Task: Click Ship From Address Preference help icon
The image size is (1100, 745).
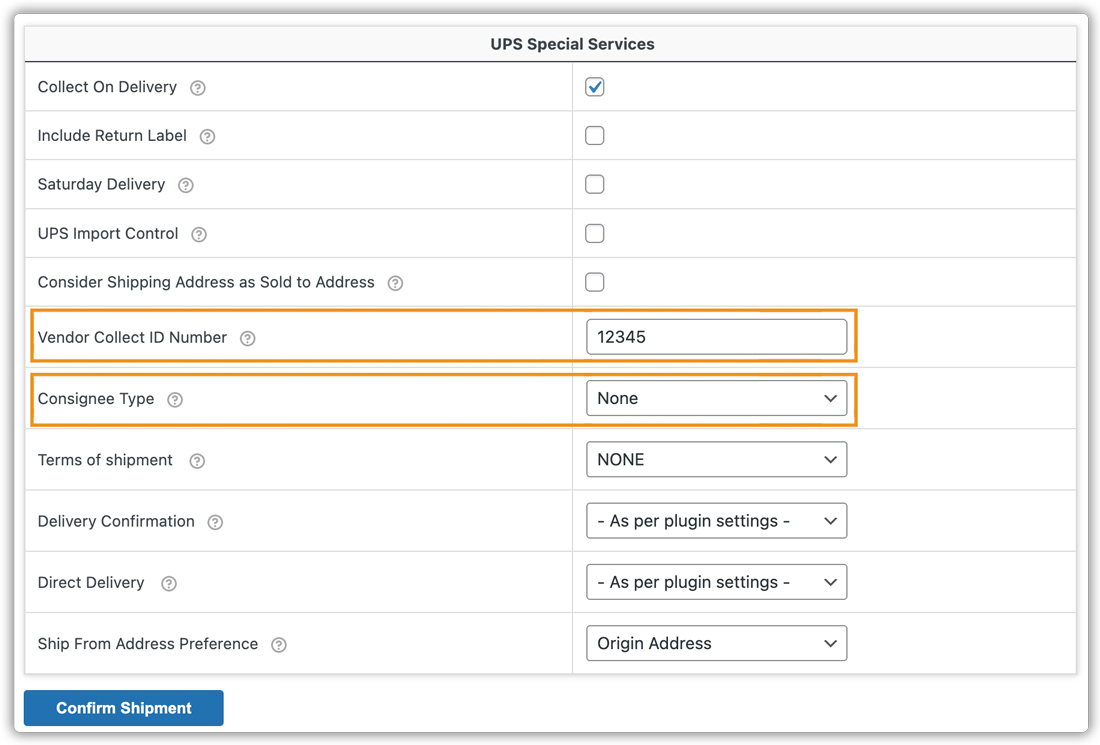Action: pos(279,645)
